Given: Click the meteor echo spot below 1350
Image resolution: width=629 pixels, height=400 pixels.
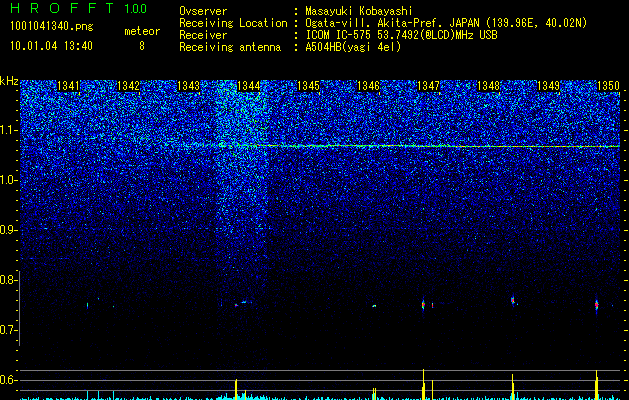Looking at the screenshot, I should pos(597,305).
